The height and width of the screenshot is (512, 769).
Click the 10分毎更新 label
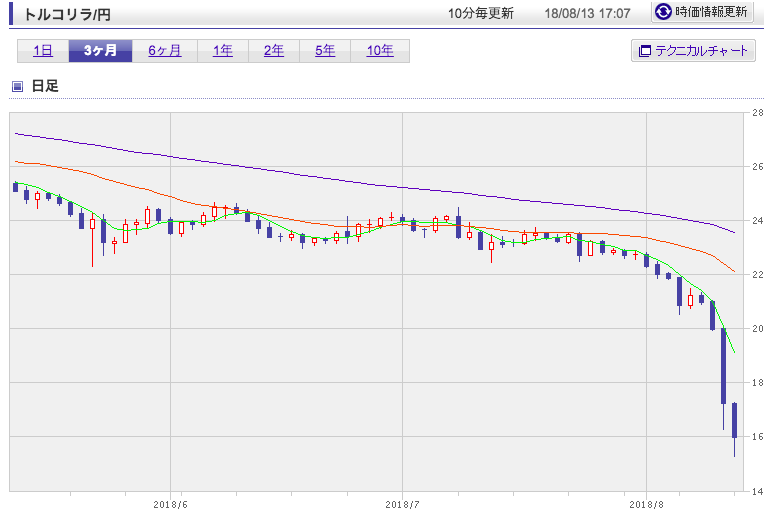click(x=481, y=13)
